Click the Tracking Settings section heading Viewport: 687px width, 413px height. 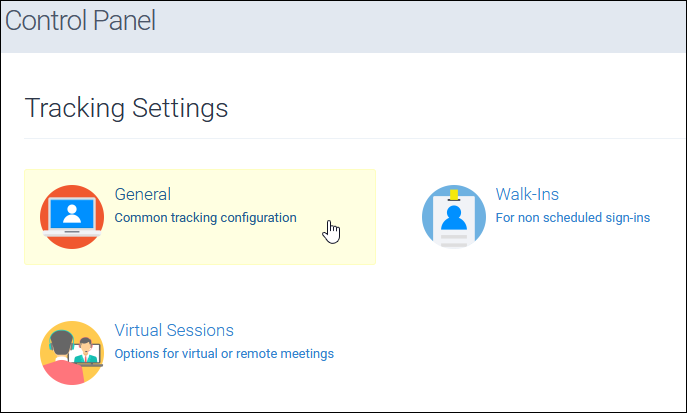coord(126,107)
